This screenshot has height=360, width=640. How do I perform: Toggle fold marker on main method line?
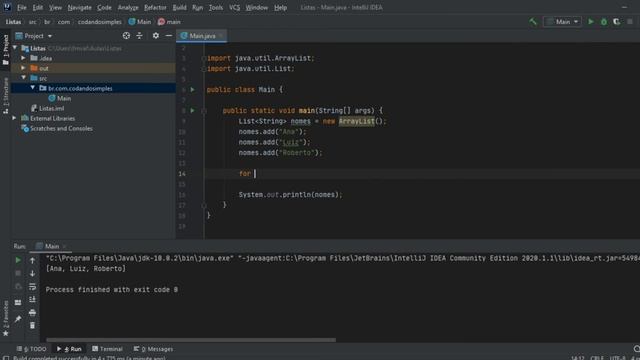pyautogui.click(x=204, y=111)
